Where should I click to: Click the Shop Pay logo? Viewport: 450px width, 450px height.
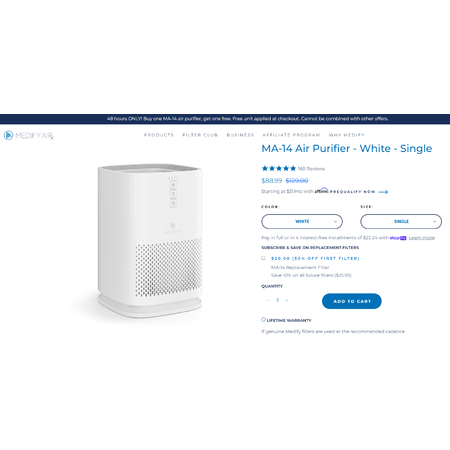click(x=398, y=238)
